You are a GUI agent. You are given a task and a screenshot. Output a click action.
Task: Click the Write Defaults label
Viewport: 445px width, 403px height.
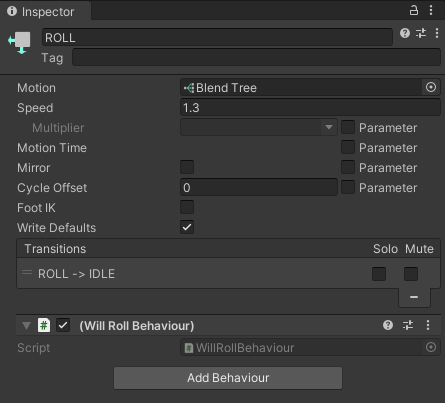(57, 228)
